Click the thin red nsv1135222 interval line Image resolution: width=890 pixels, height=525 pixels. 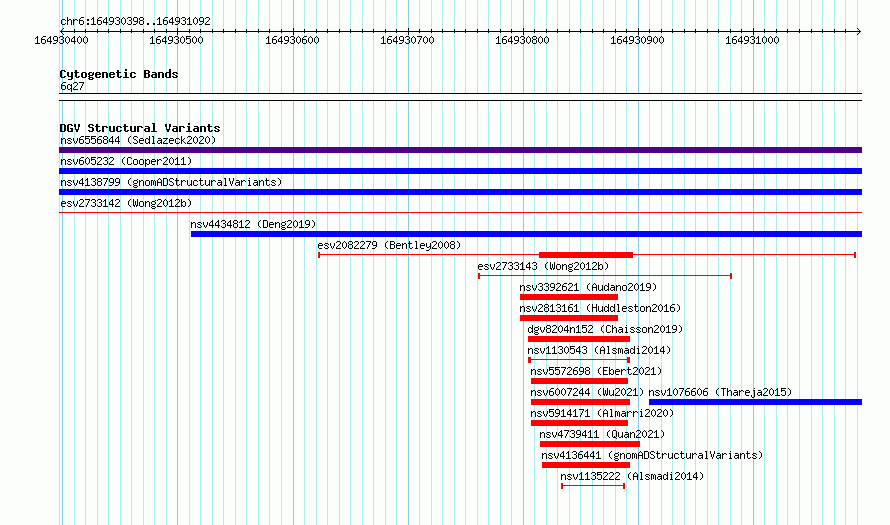click(x=593, y=486)
